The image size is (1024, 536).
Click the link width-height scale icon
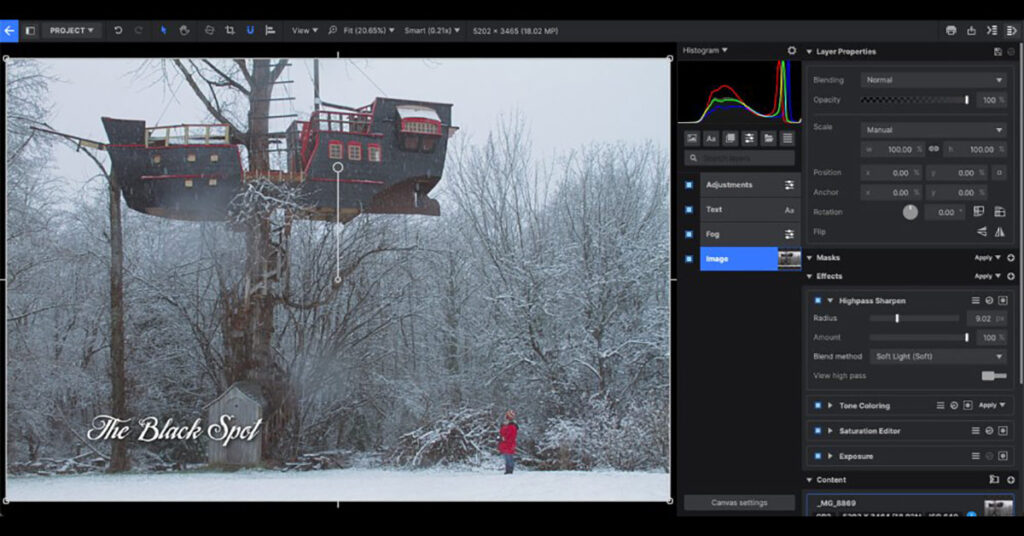tap(934, 149)
